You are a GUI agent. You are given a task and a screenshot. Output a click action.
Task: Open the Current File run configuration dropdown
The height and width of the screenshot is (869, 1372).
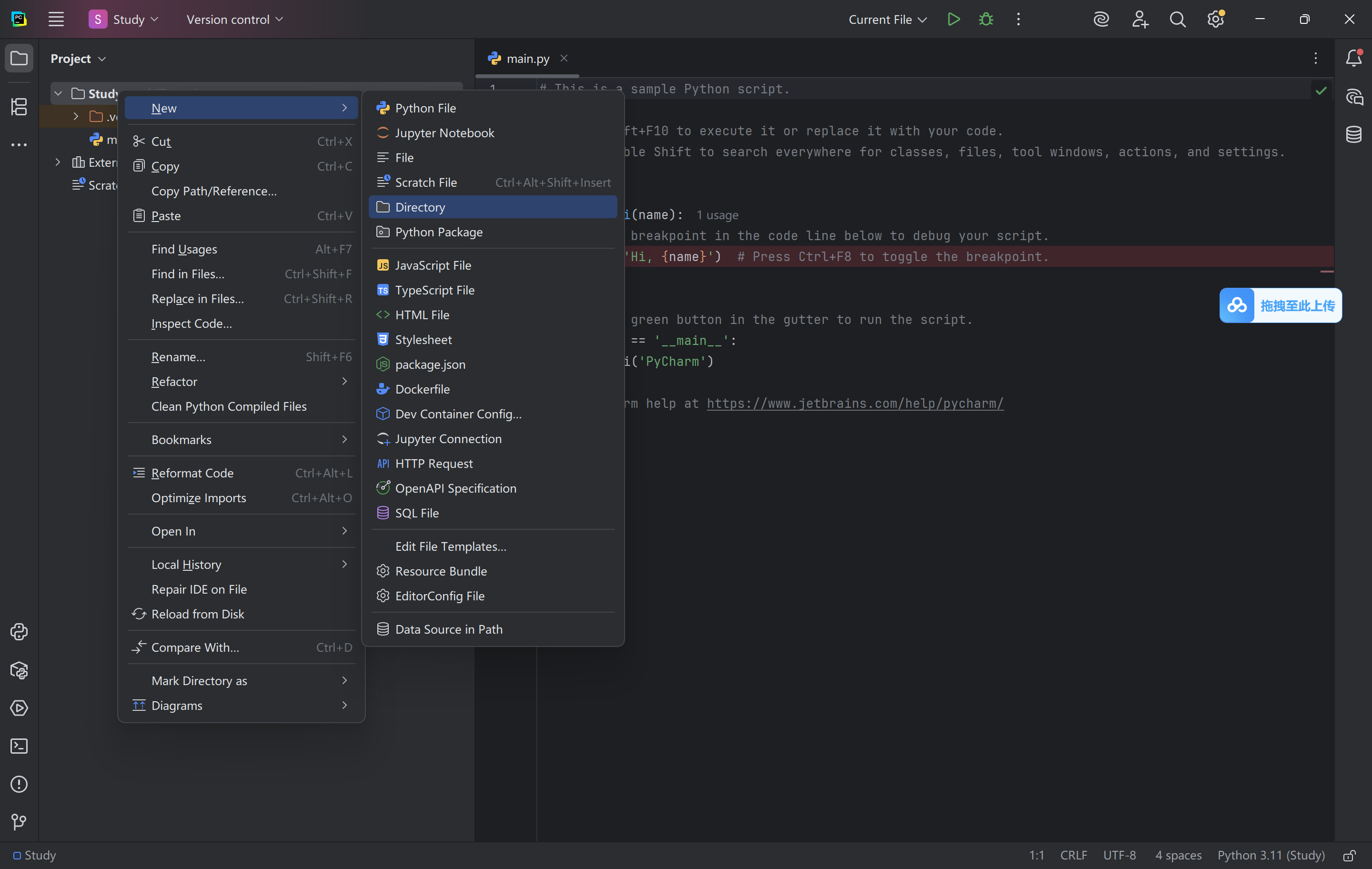click(x=887, y=20)
